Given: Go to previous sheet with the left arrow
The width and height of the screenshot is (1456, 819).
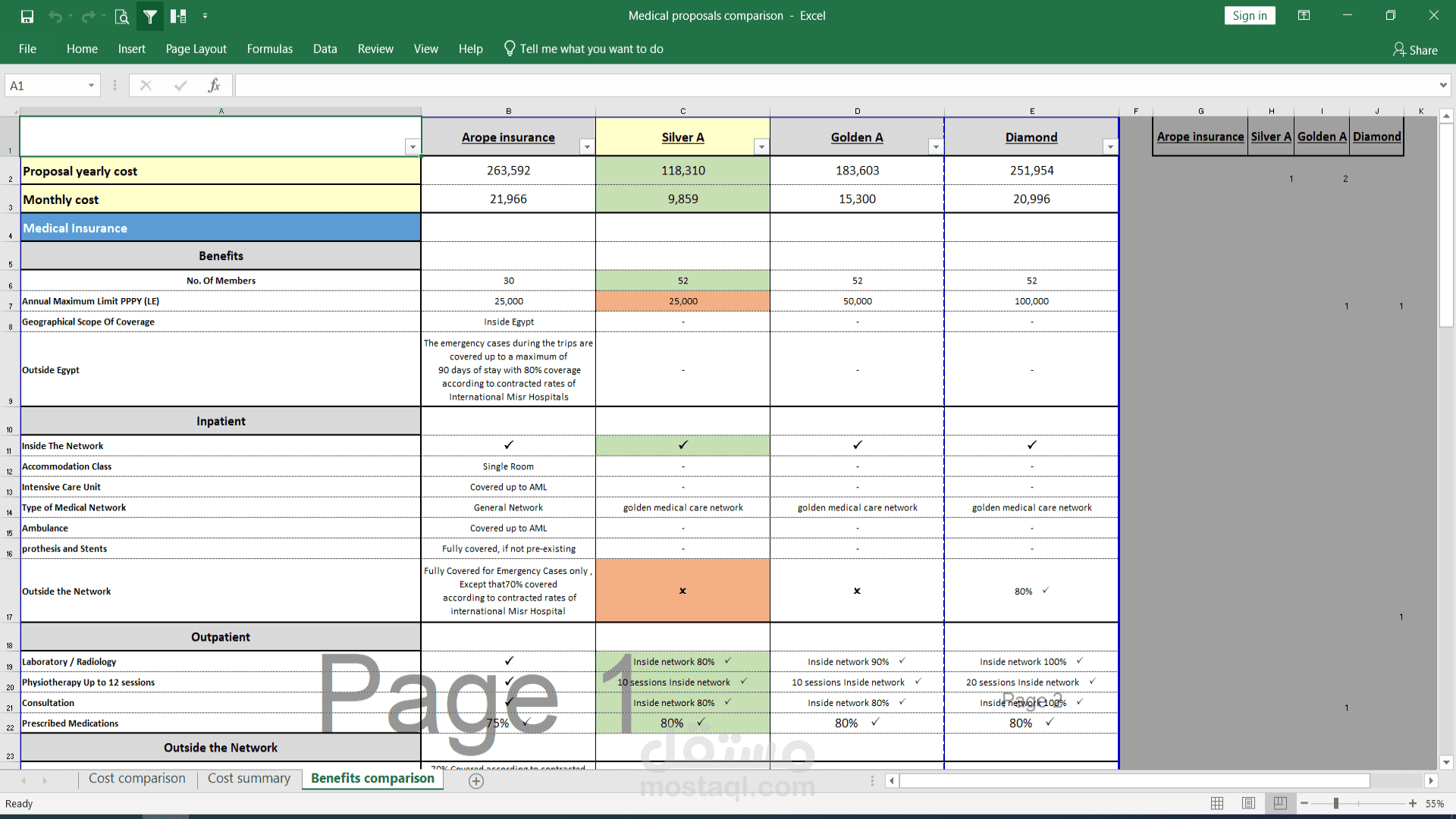Looking at the screenshot, I should pos(24,780).
